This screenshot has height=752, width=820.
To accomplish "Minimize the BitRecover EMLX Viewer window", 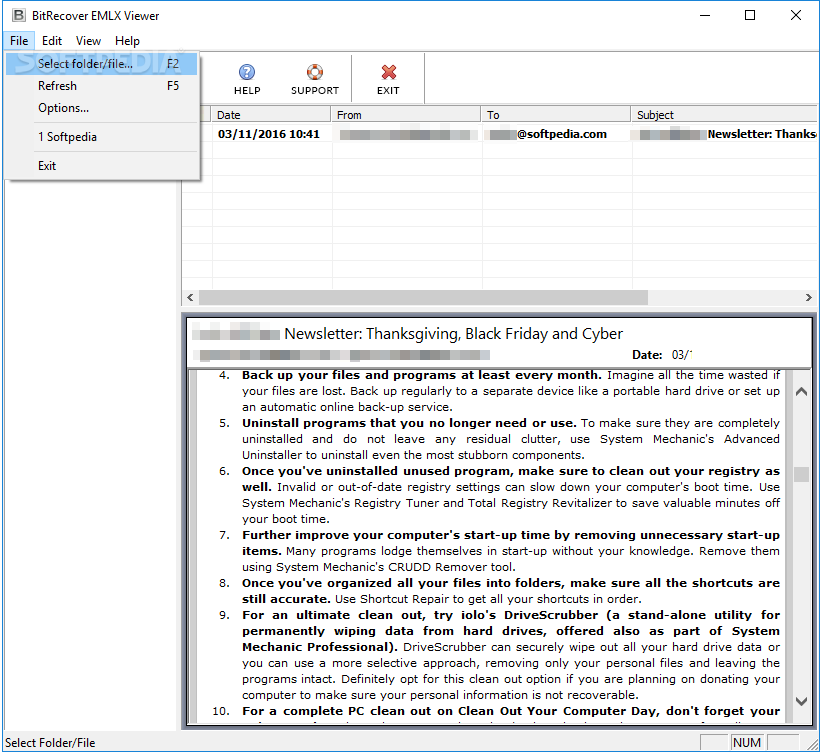I will click(704, 15).
